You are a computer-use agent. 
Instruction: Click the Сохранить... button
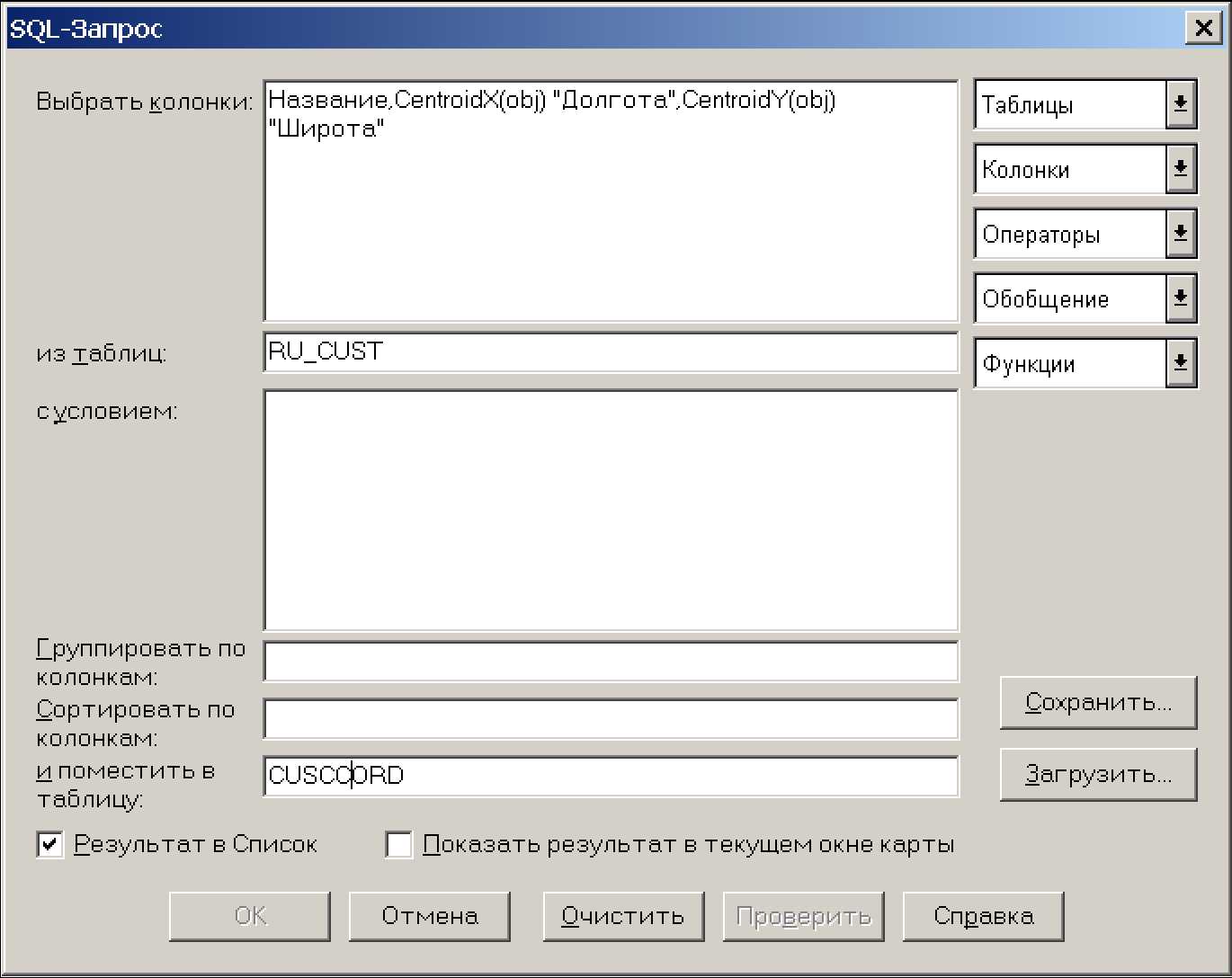1098,702
